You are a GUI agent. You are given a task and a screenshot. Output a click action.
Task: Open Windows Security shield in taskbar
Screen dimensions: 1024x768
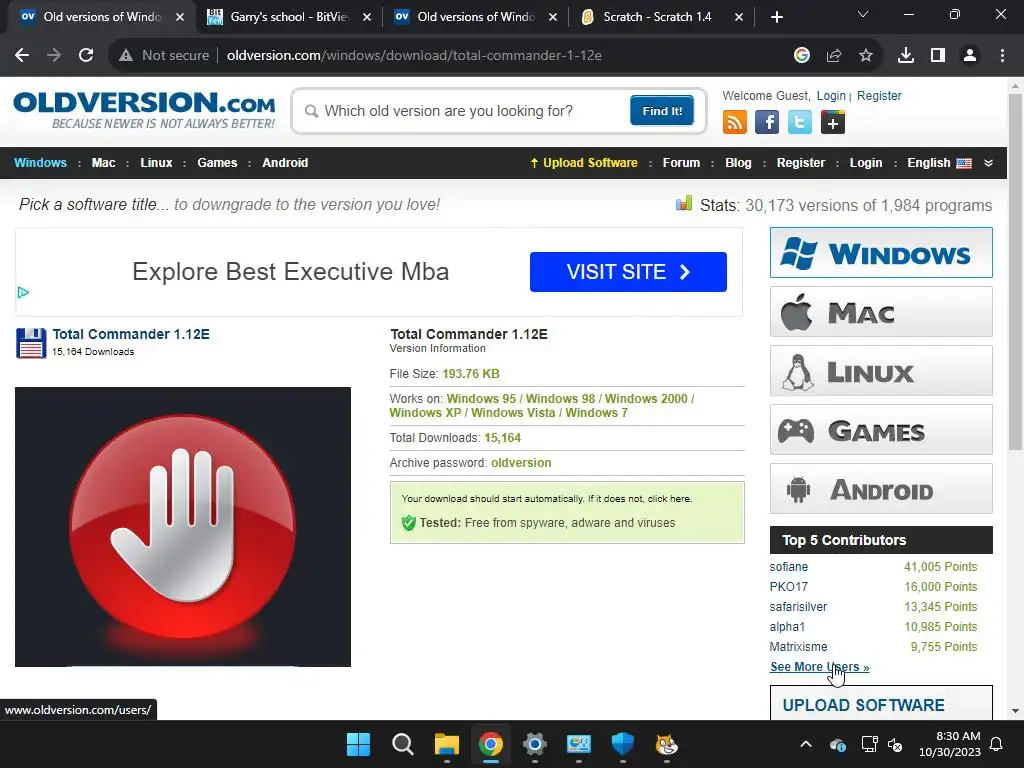(x=622, y=744)
